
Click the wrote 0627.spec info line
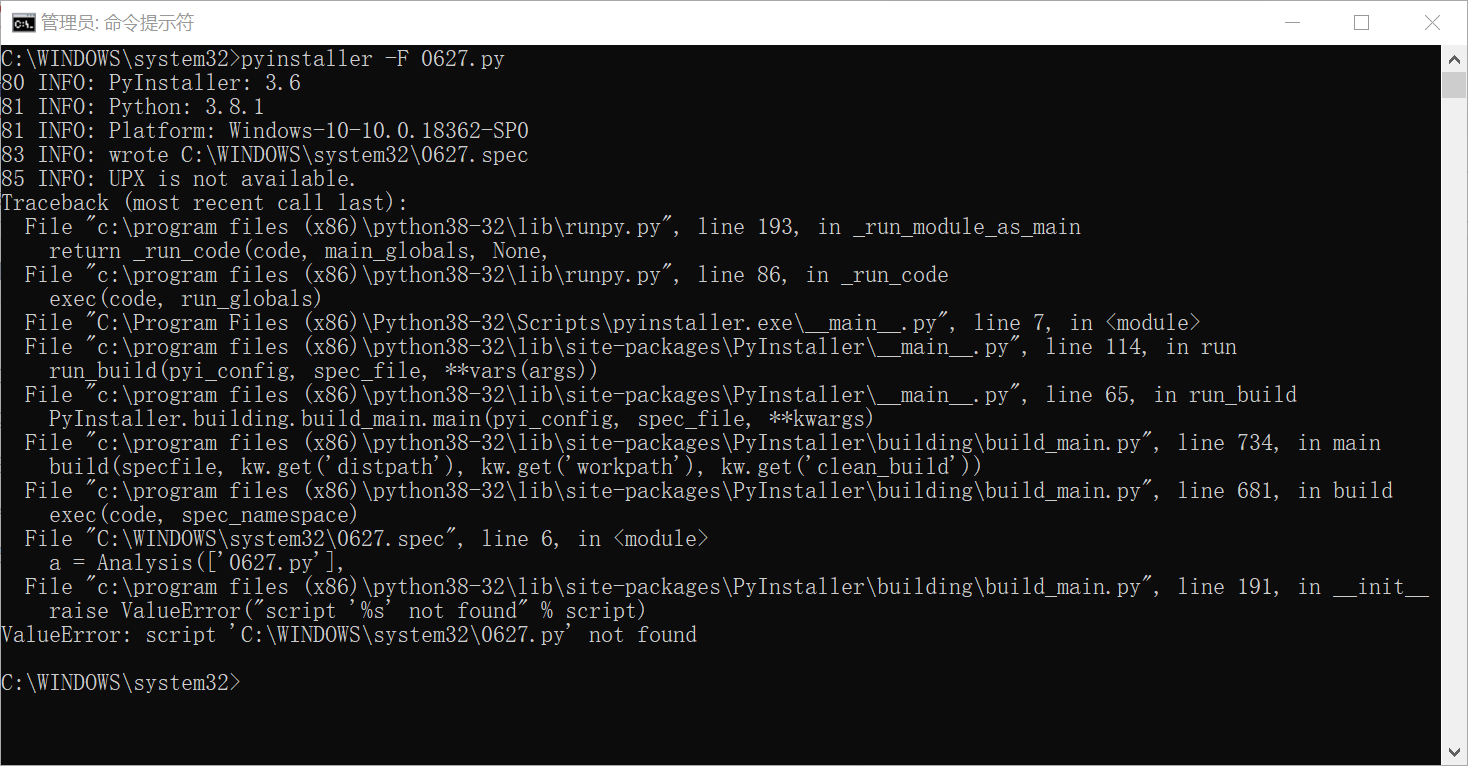point(265,155)
